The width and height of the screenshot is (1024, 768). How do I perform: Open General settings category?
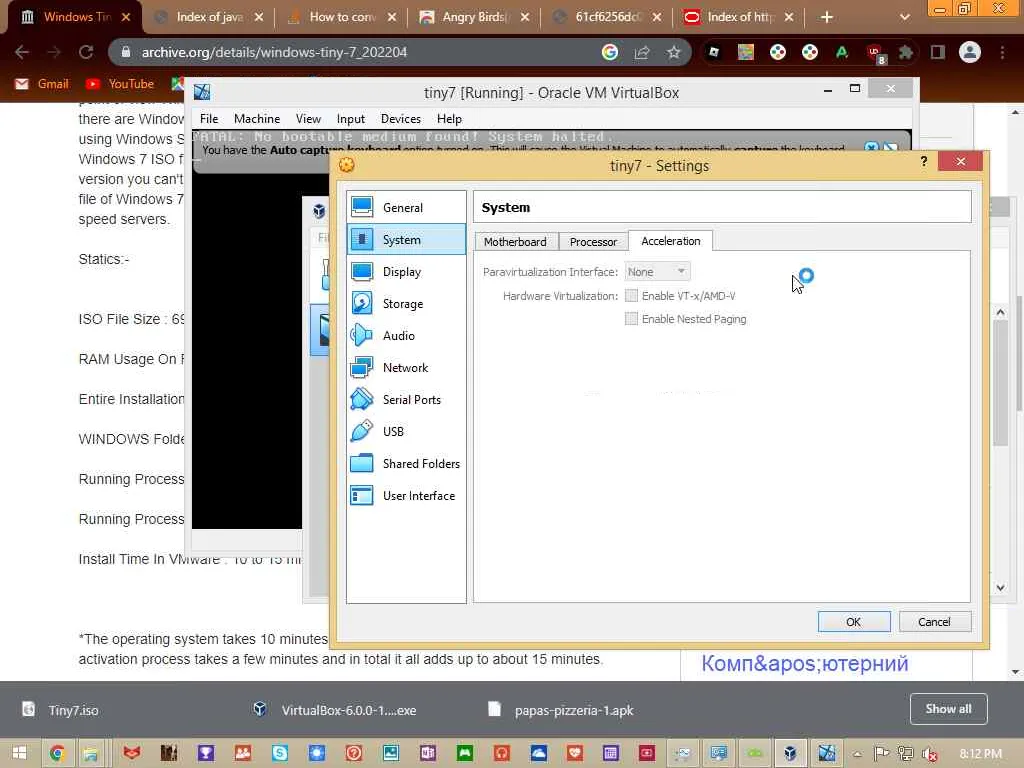point(406,208)
